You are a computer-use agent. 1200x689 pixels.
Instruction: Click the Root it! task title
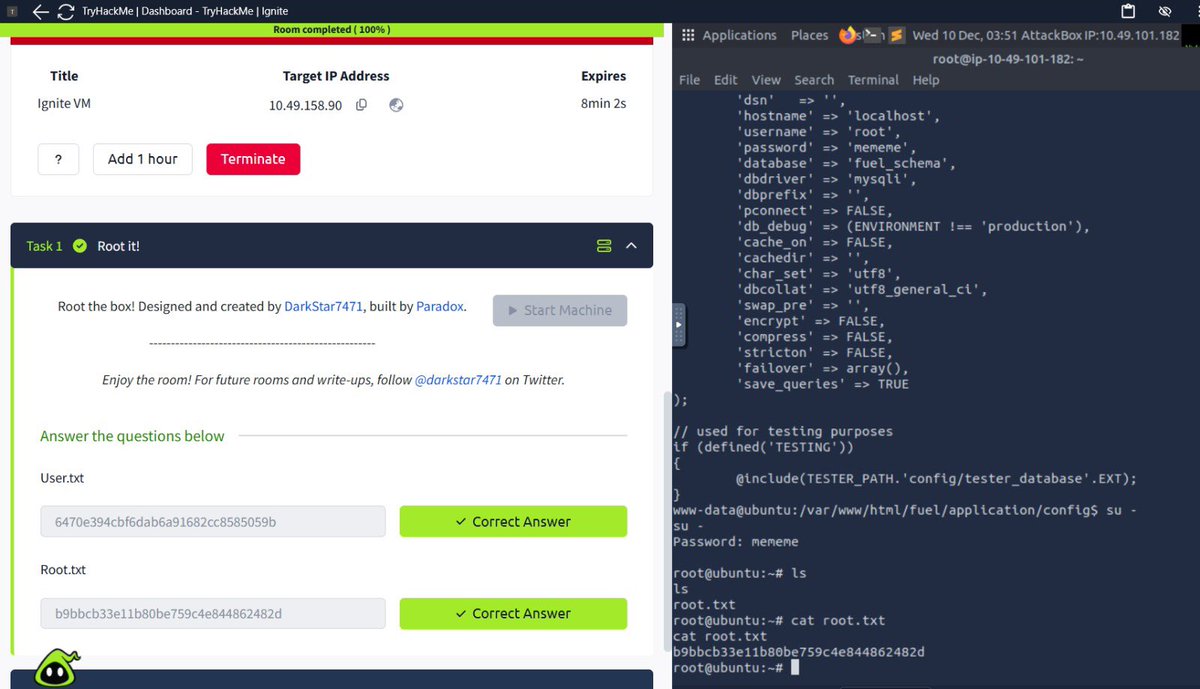119,246
